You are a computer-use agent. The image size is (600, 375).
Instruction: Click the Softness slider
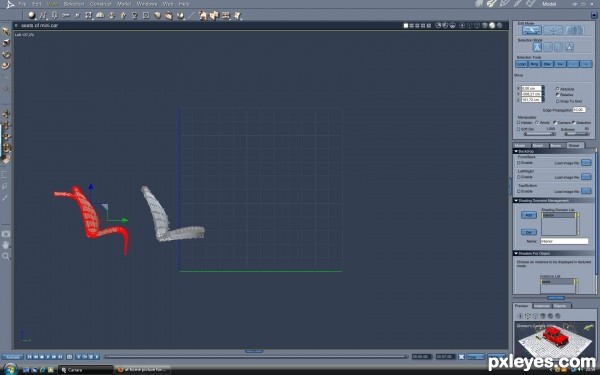(576, 134)
